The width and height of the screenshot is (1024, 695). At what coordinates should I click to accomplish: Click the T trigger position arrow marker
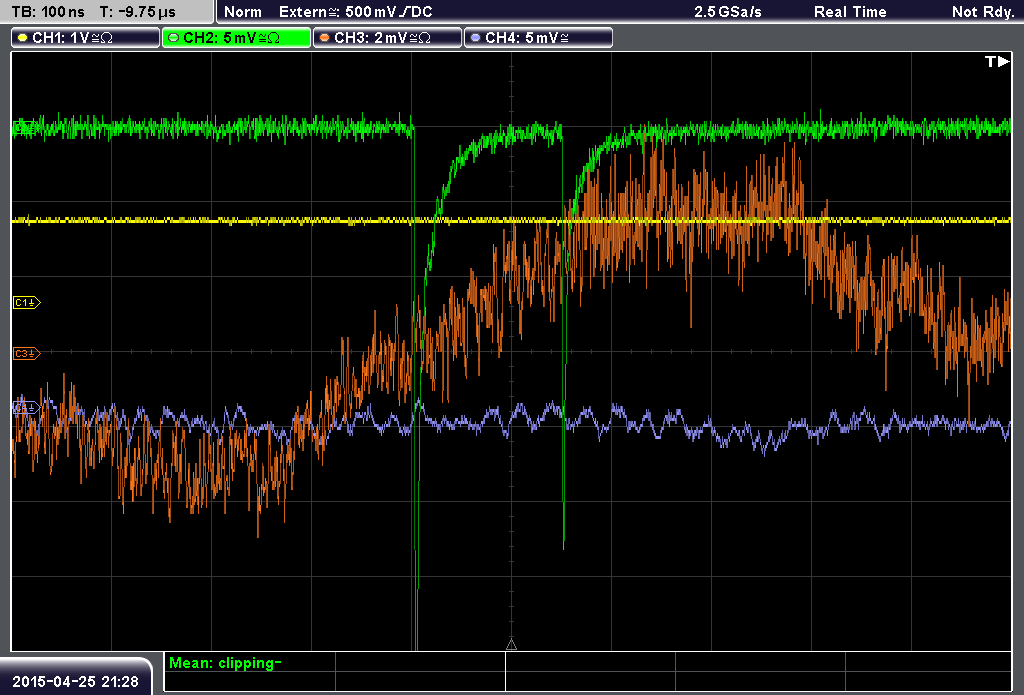click(x=997, y=61)
